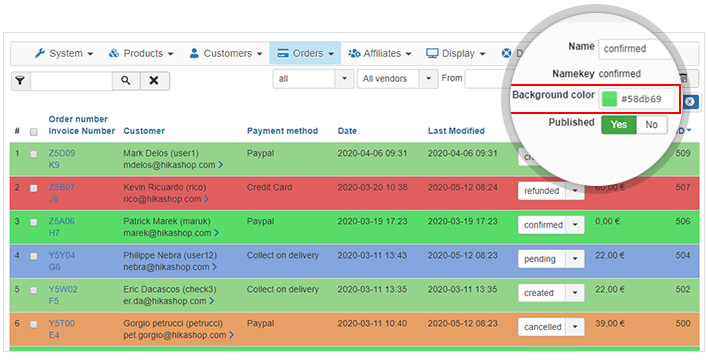Image resolution: width=708 pixels, height=360 pixels.
Task: Click the Affiliates group icon
Action: tap(354, 53)
